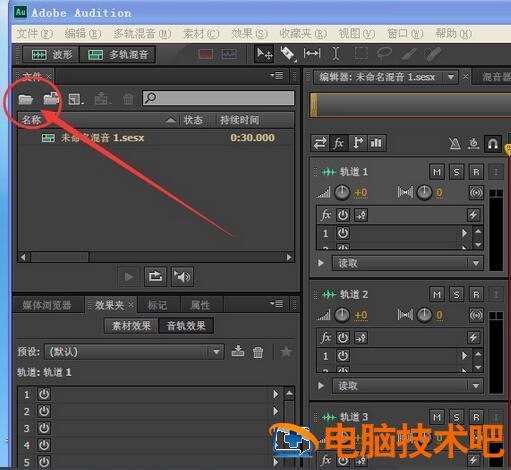Open Files panel options menu icon
This screenshot has height=470, width=511.
click(x=277, y=76)
